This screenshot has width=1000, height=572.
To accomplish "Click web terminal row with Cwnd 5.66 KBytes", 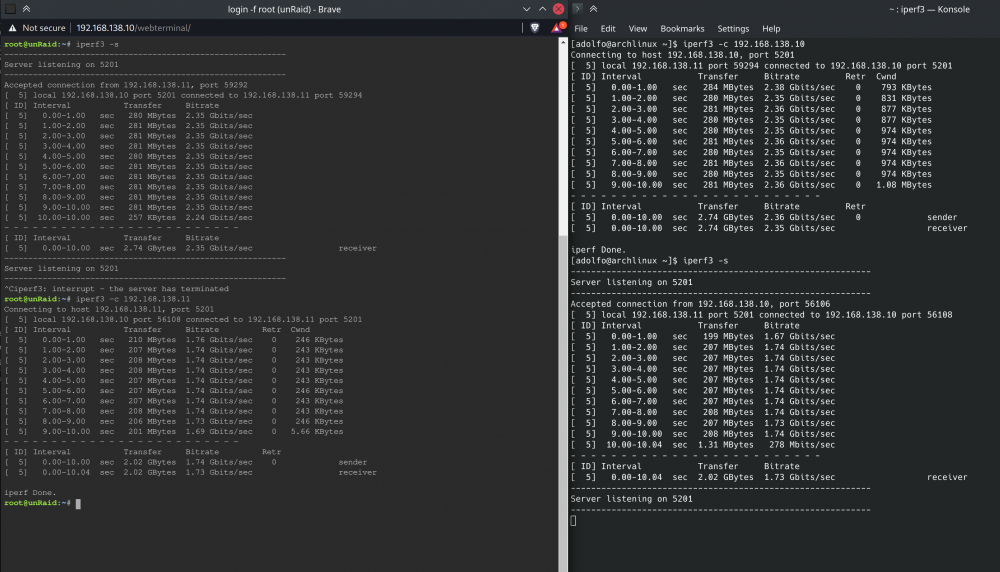I will [173, 432].
